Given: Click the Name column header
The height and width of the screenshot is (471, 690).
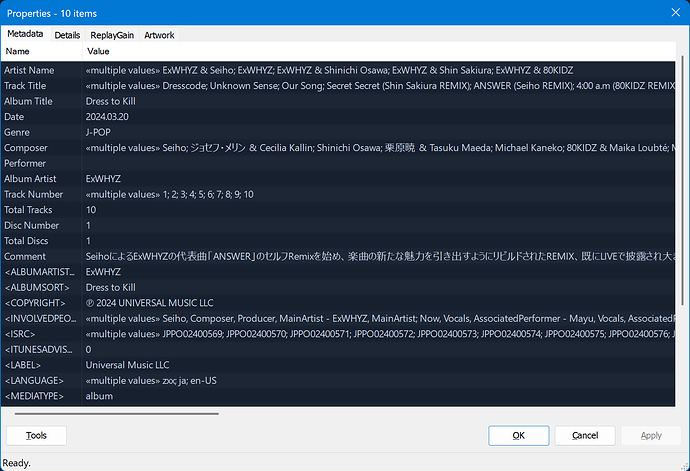Looking at the screenshot, I should 42,52.
